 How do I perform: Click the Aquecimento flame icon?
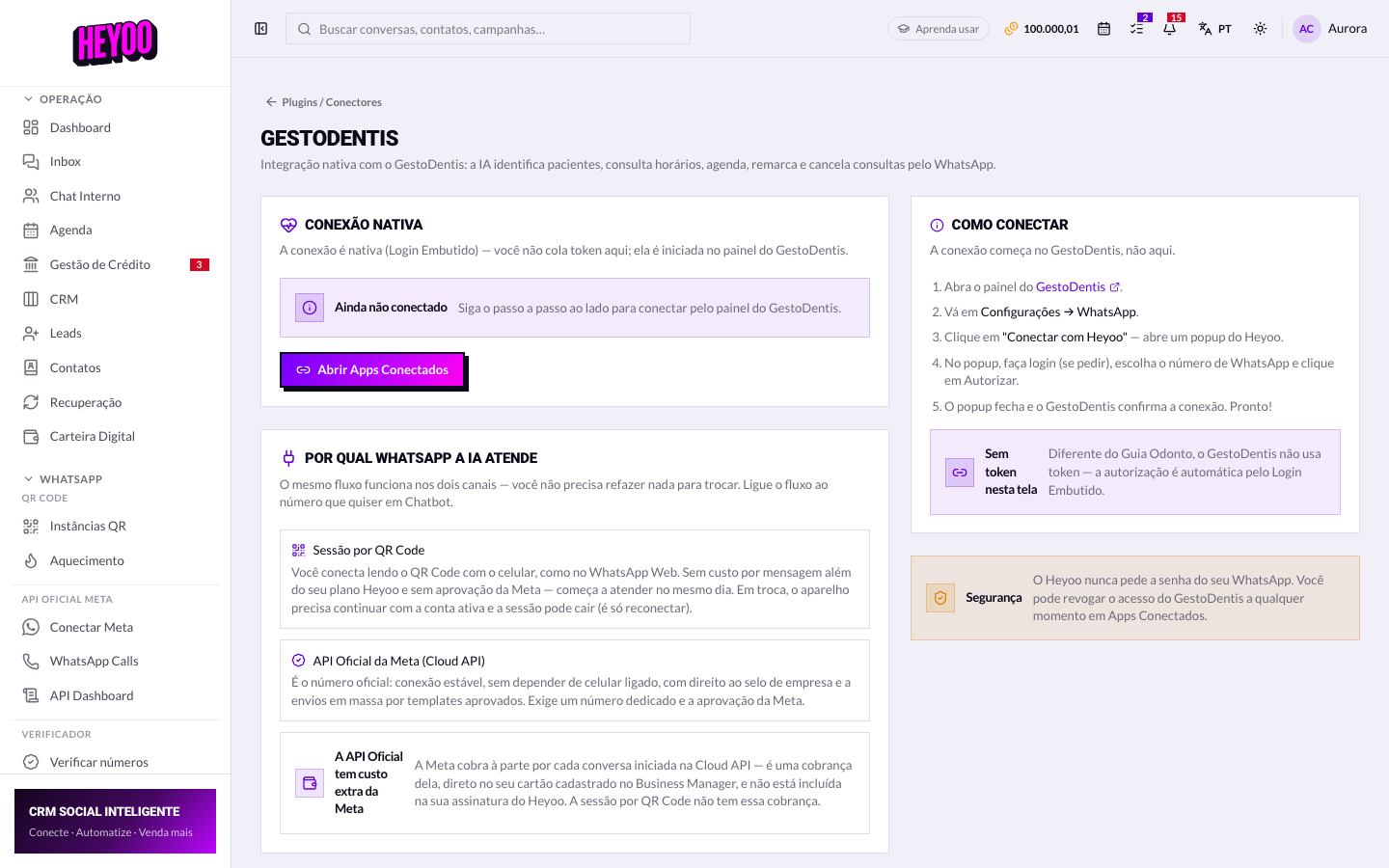pyautogui.click(x=31, y=560)
